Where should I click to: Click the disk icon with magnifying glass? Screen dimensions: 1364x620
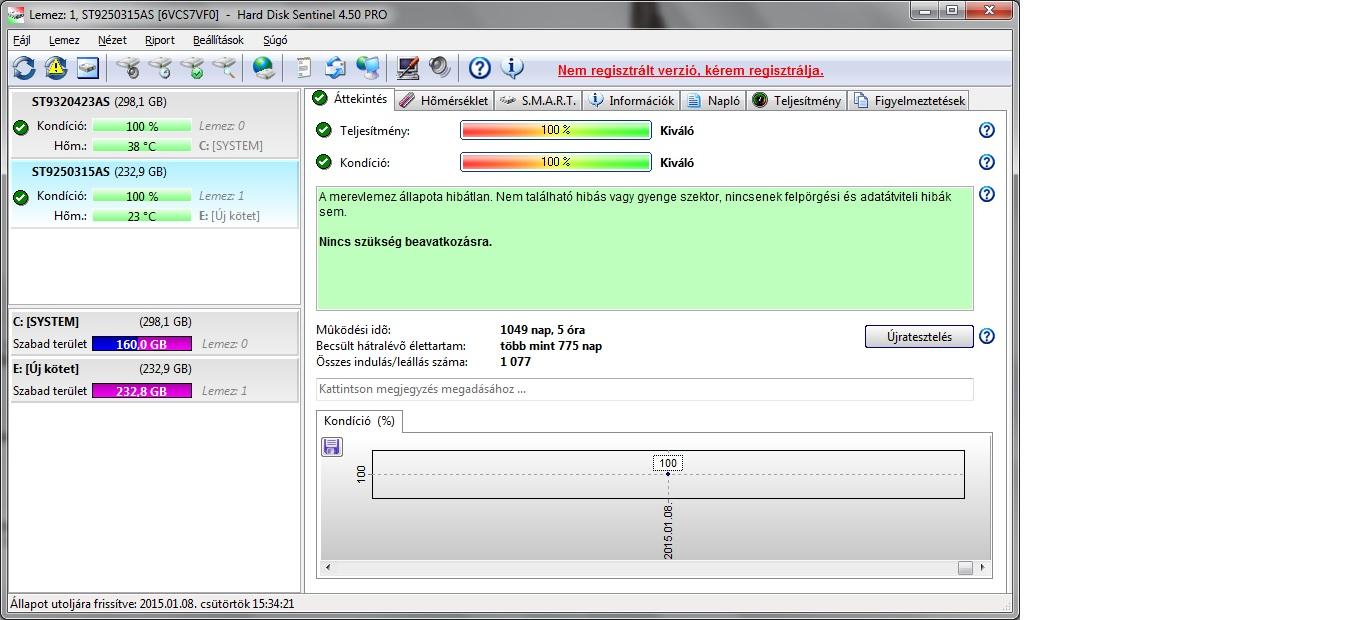tap(224, 68)
